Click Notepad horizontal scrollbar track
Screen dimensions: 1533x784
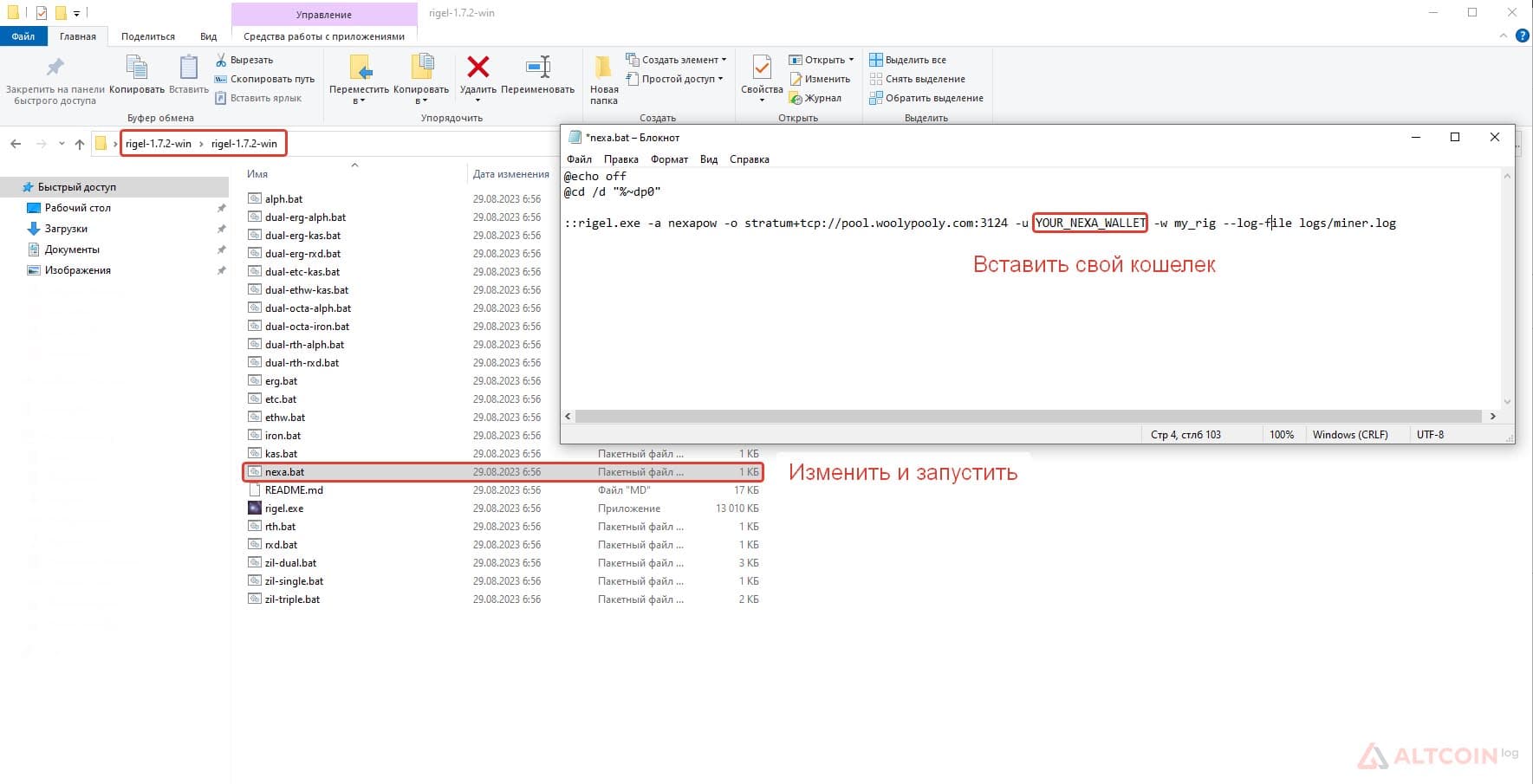pyautogui.click(x=1030, y=417)
